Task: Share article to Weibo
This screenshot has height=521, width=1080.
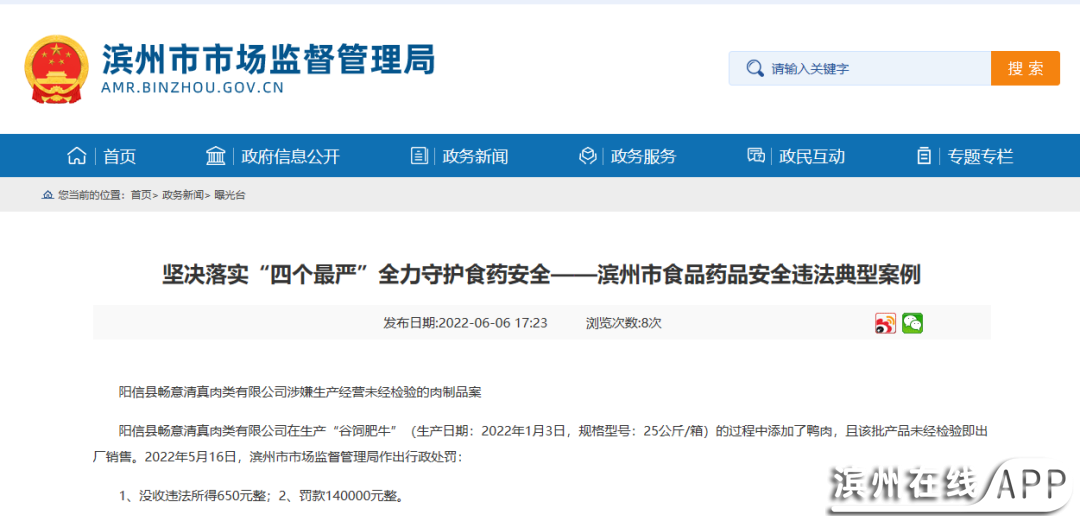Action: click(885, 323)
